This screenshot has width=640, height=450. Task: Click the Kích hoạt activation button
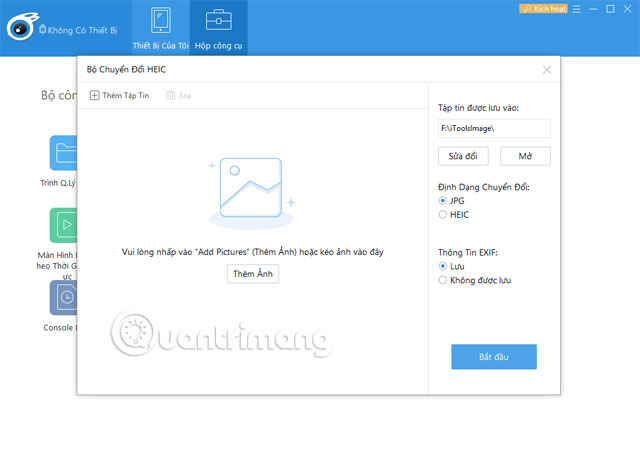tap(543, 9)
